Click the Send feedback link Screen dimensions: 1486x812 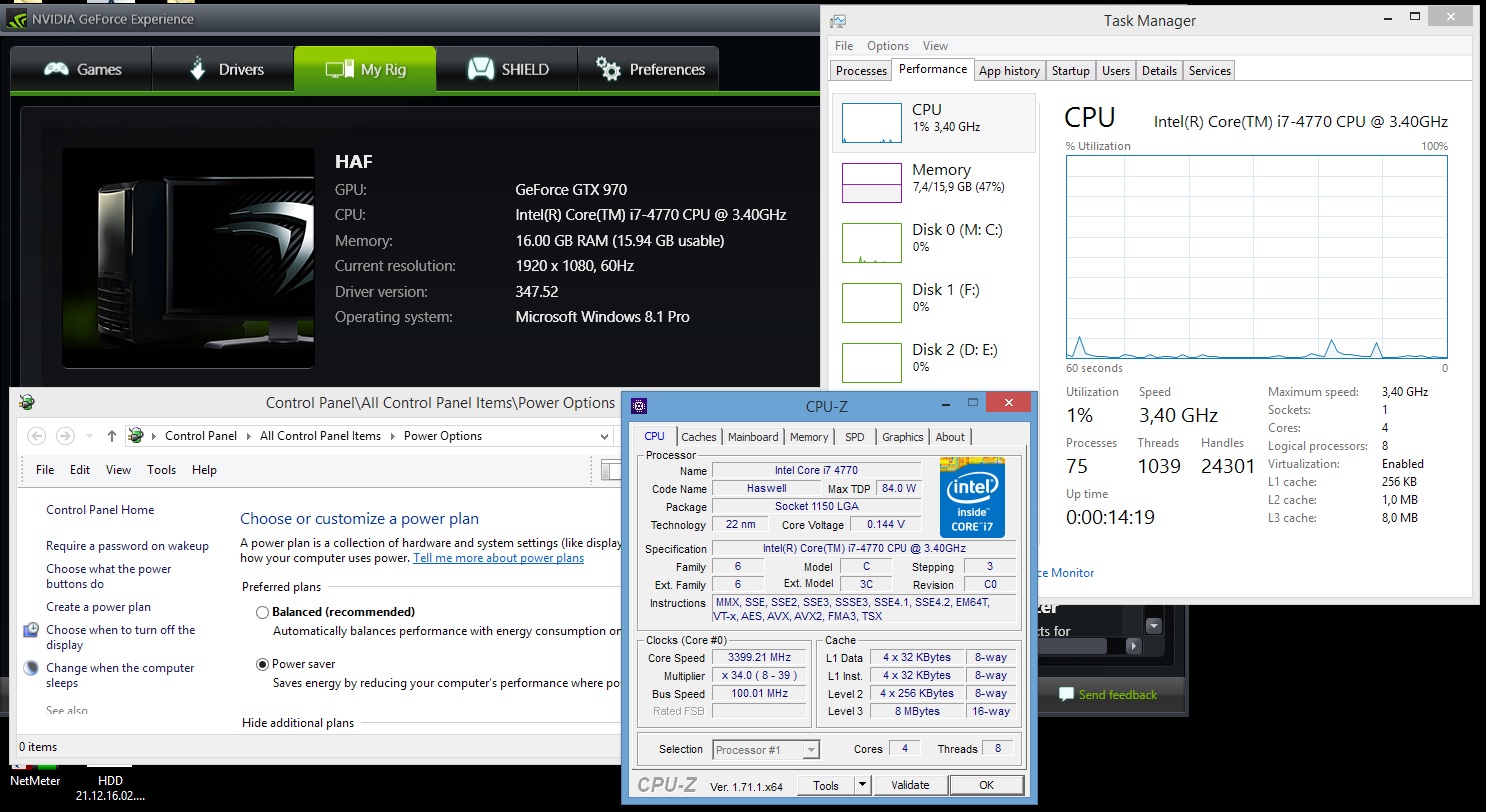[x=1107, y=694]
